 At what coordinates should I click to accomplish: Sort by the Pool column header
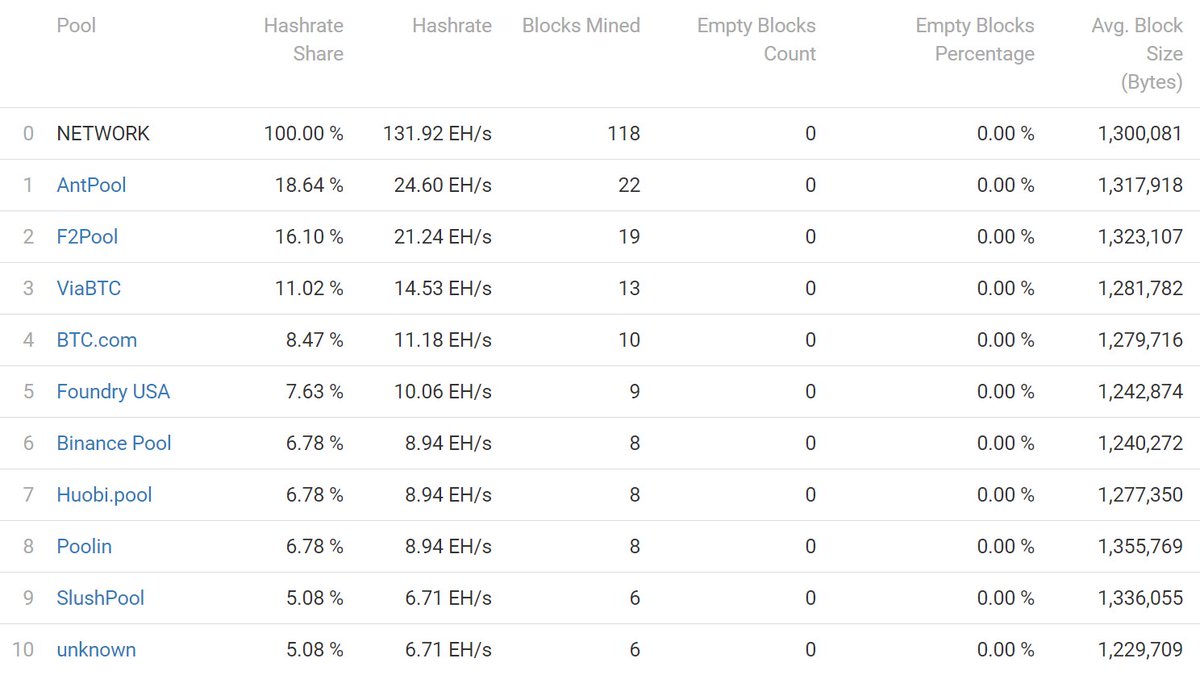[76, 25]
